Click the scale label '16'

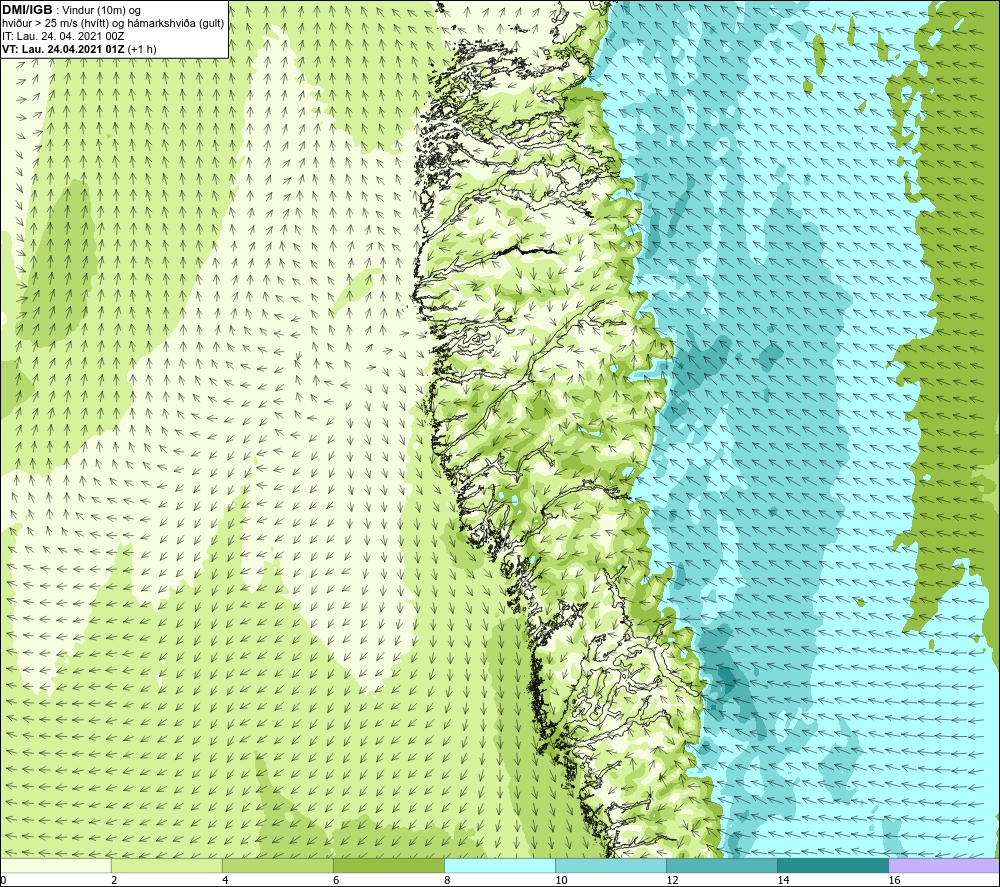pyautogui.click(x=894, y=880)
